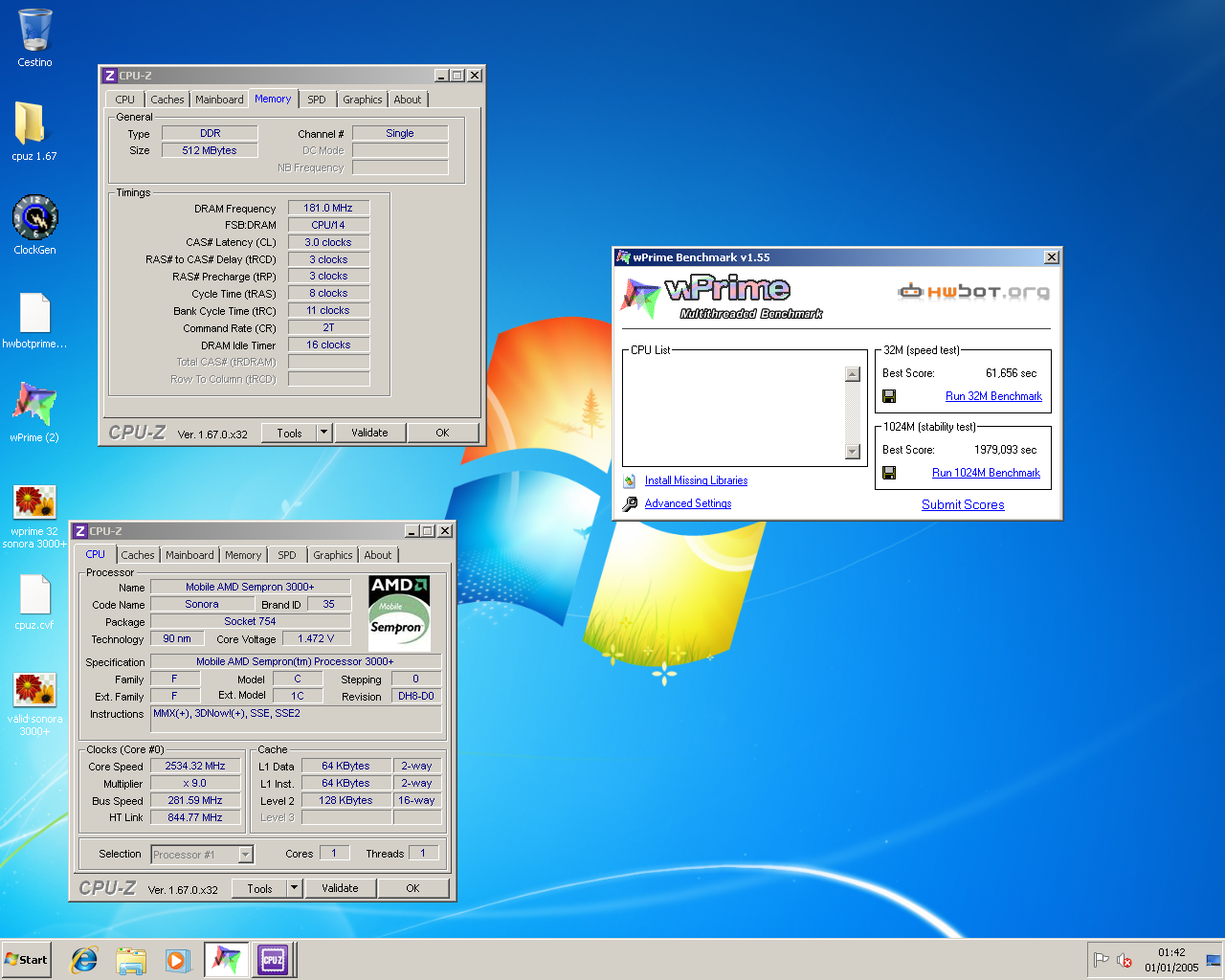Image resolution: width=1225 pixels, height=980 pixels.
Task: Click the CPU List scroll up arrow
Action: click(x=853, y=374)
